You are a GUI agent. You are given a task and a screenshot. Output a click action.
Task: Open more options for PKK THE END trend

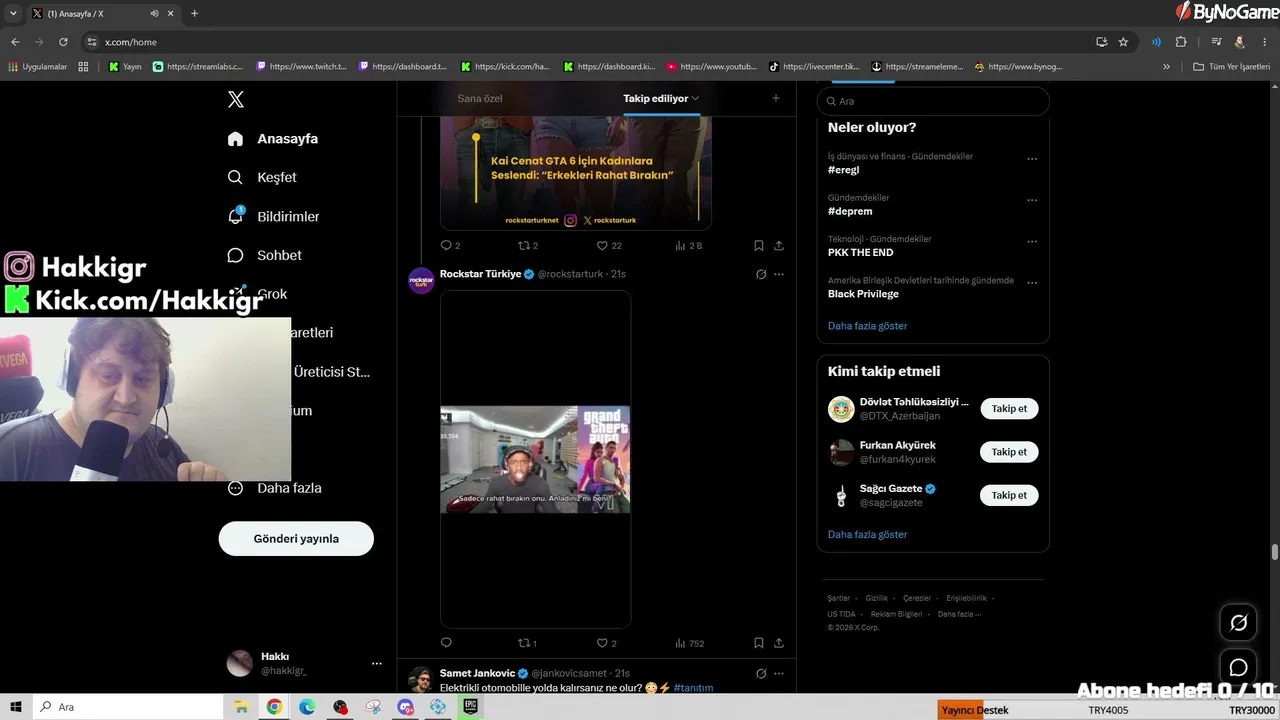click(1032, 241)
